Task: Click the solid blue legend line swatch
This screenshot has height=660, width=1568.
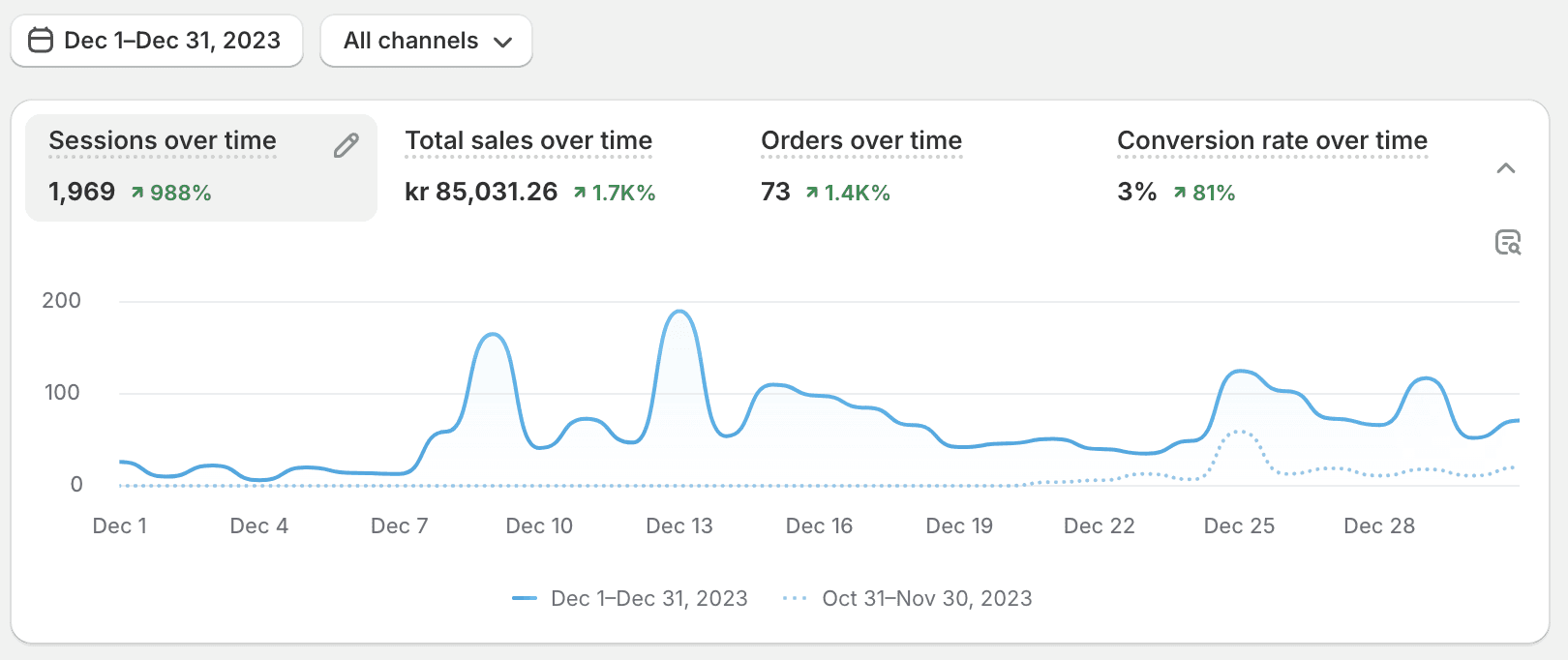Action: (525, 598)
